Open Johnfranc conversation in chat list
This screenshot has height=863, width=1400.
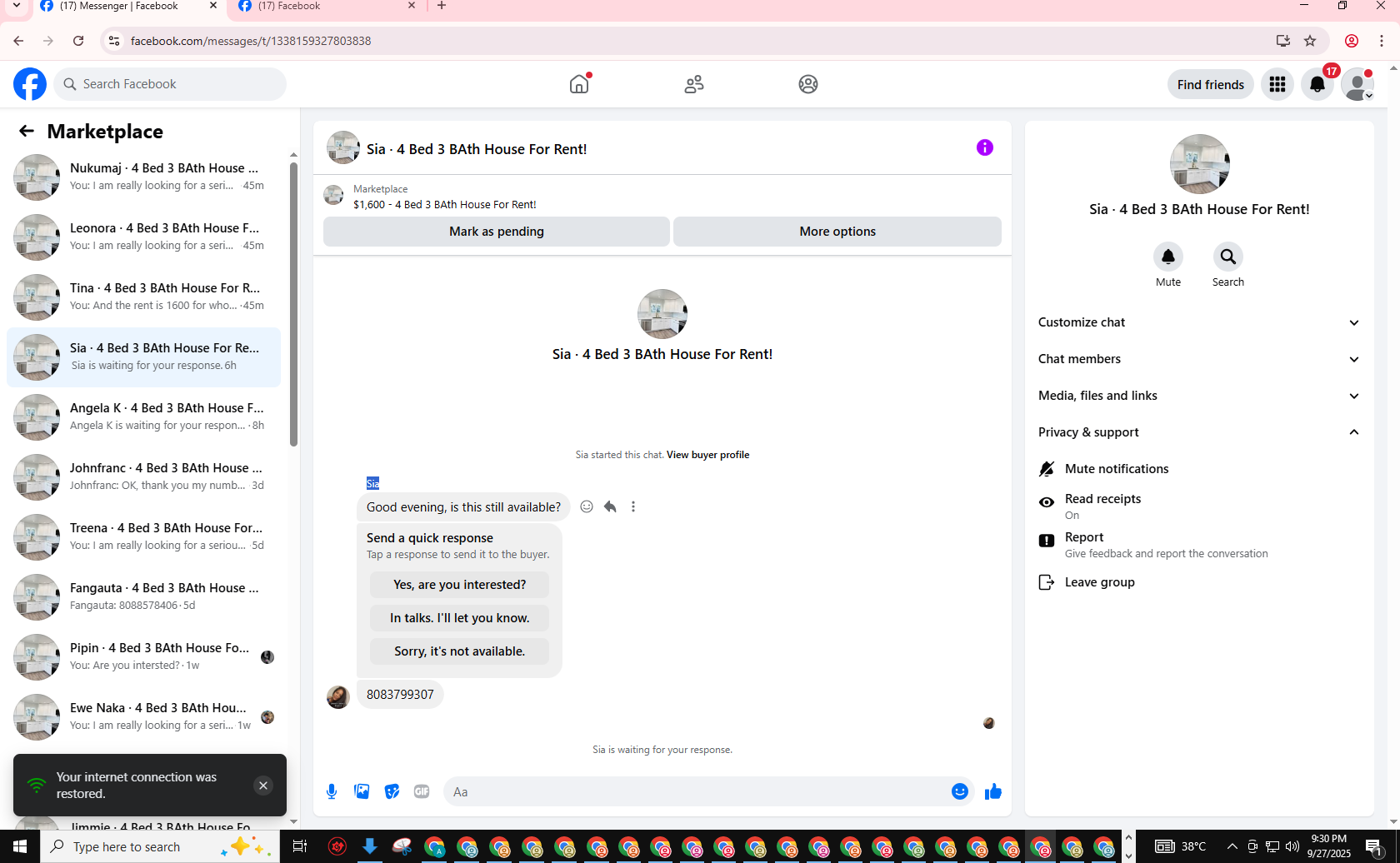click(x=143, y=477)
